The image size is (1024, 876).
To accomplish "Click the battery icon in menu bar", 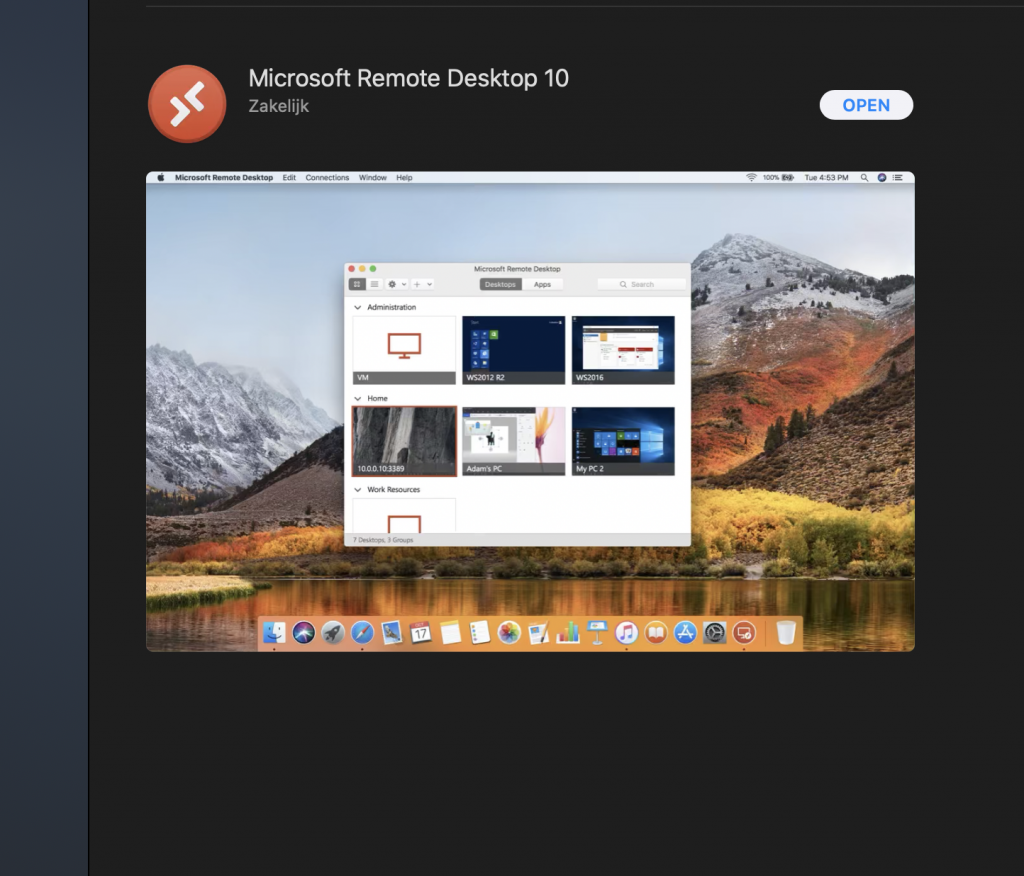I will coord(788,178).
